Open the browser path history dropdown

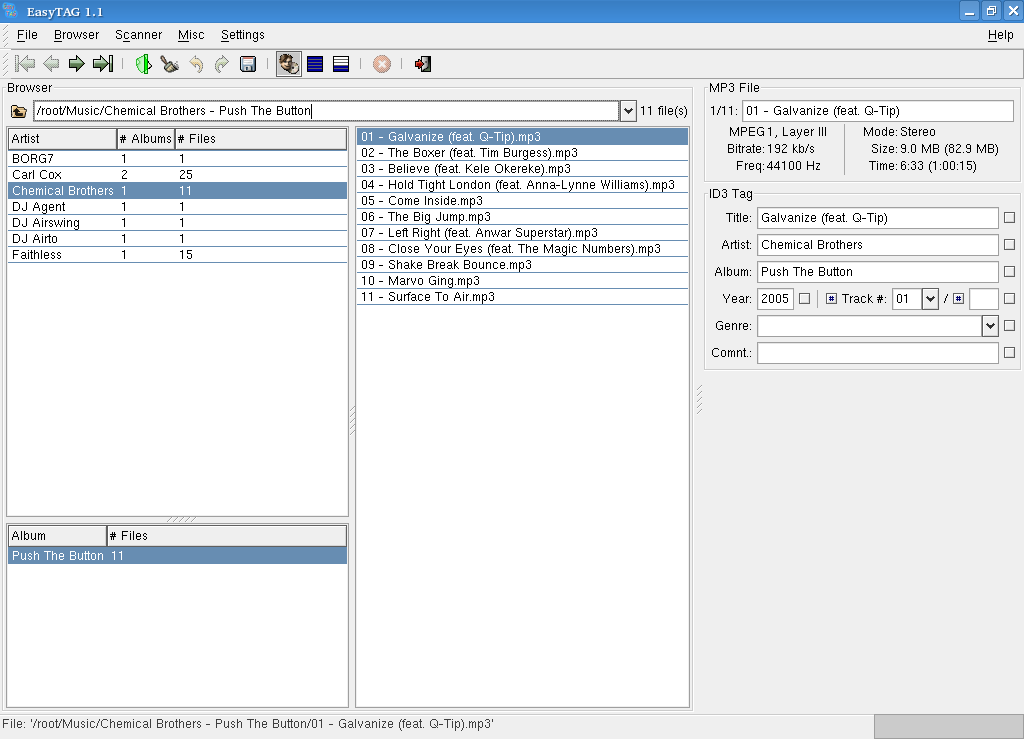coord(628,111)
